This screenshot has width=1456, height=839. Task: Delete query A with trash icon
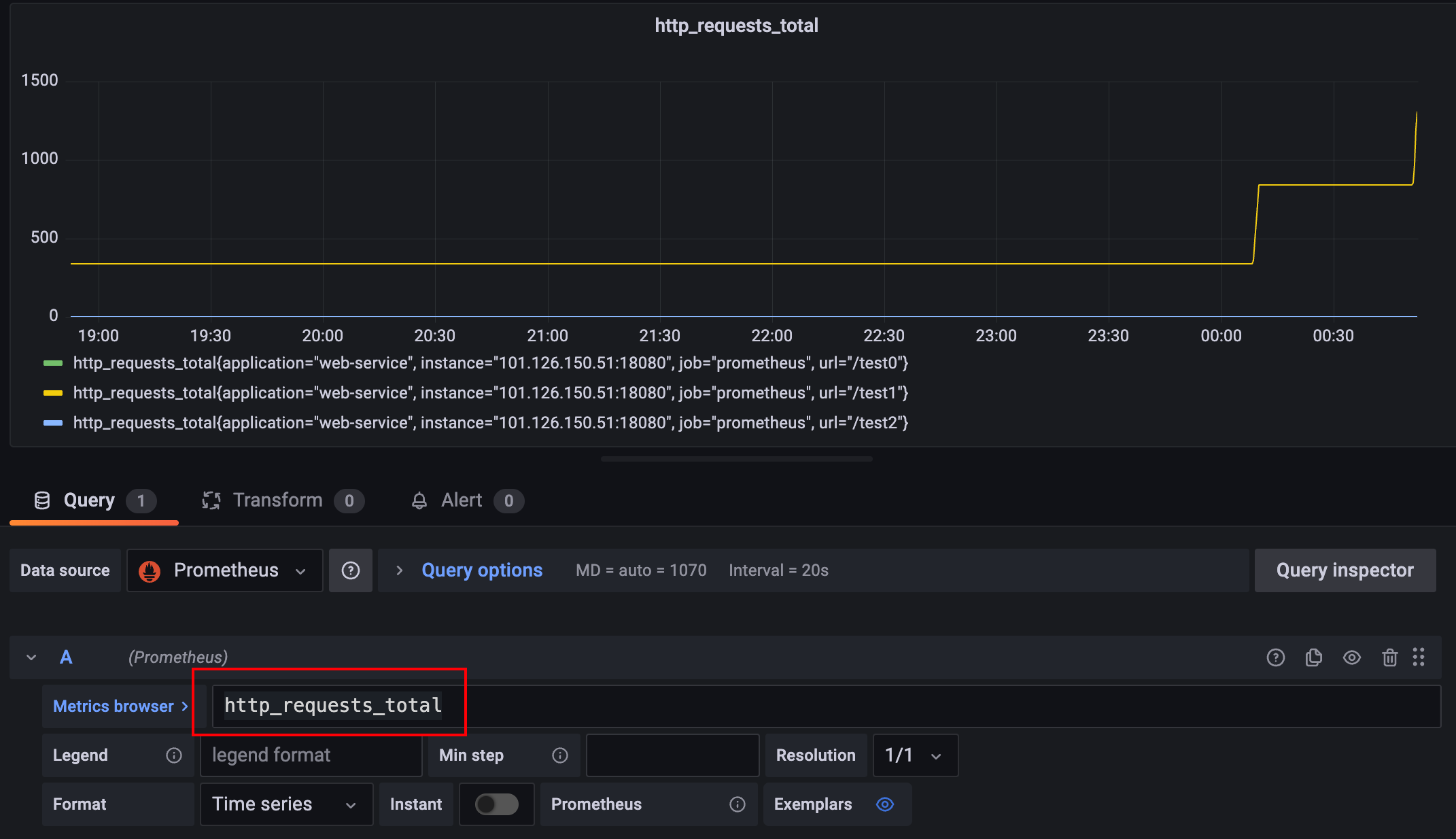click(x=1389, y=657)
